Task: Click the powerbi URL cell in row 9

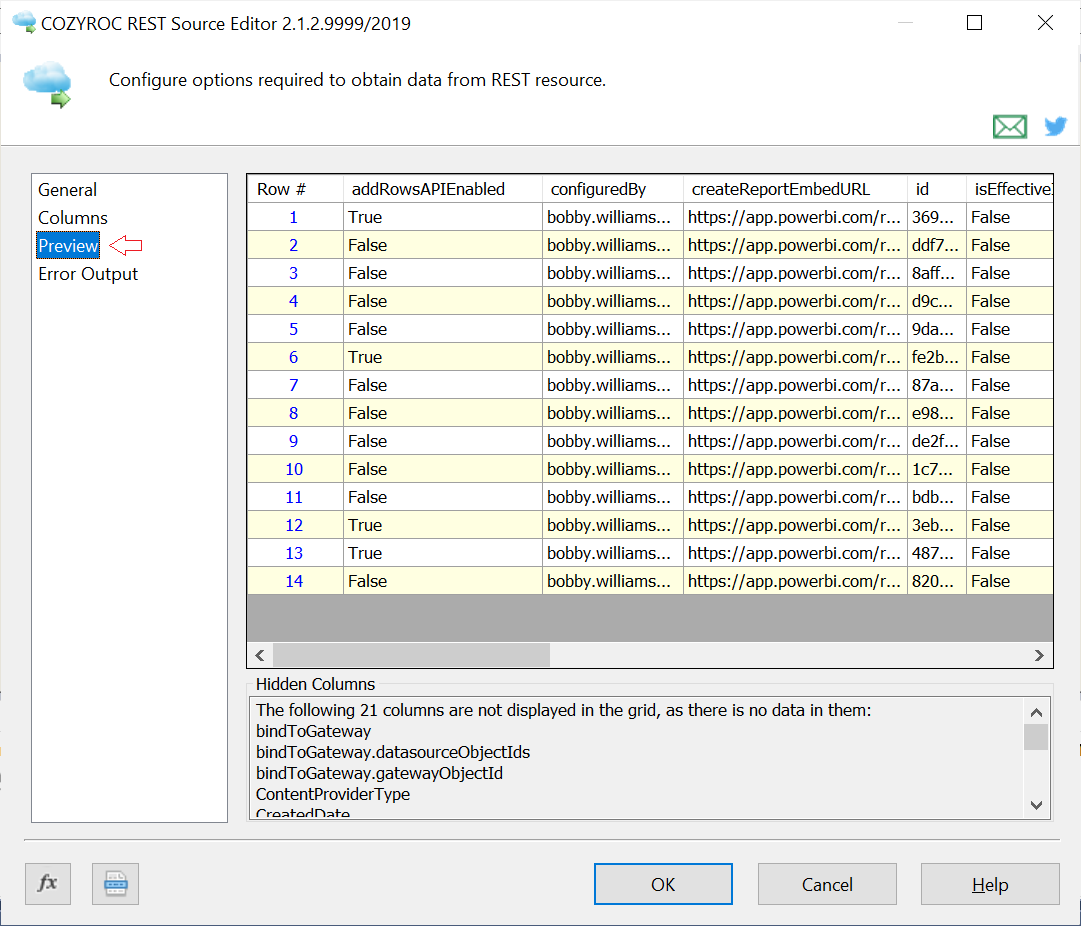Action: 795,441
